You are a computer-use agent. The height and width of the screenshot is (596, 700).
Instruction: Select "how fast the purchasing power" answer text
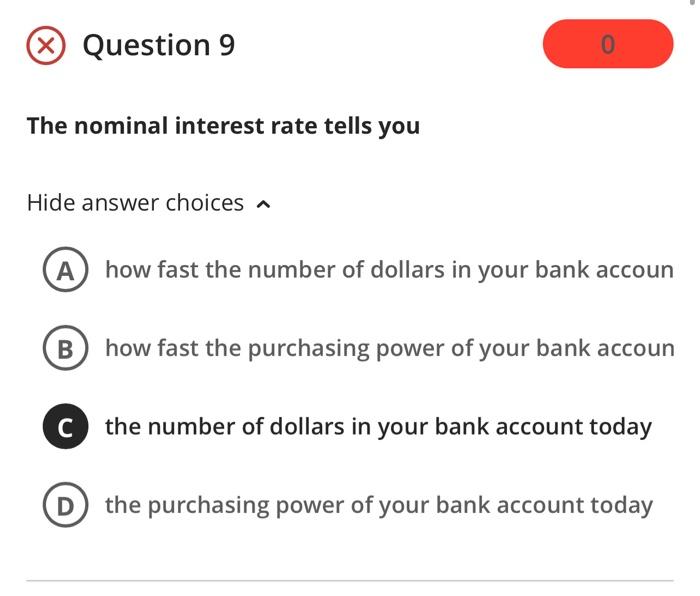point(389,349)
